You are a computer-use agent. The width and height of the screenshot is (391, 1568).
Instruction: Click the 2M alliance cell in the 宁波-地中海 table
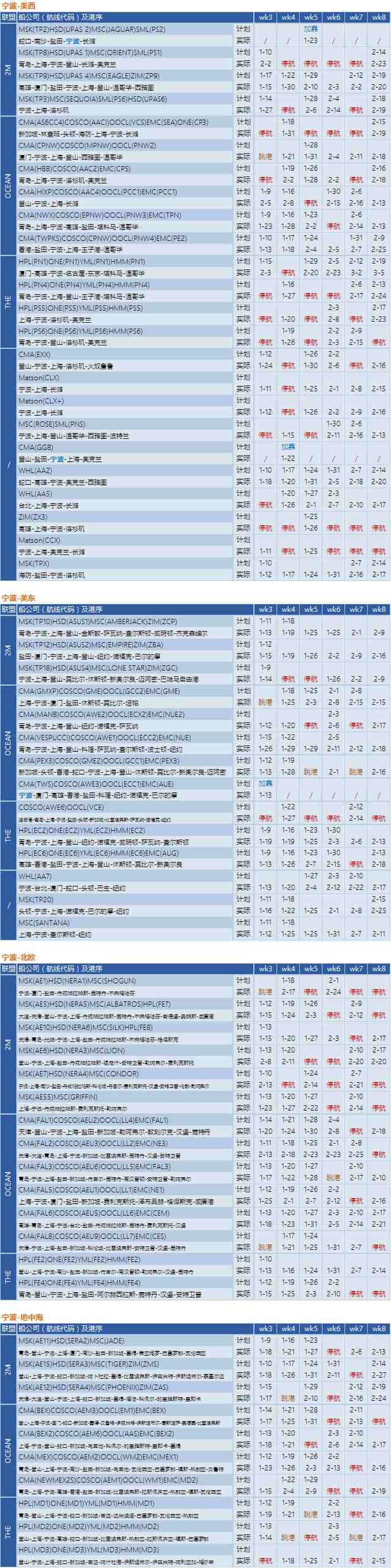pos(9,1370)
